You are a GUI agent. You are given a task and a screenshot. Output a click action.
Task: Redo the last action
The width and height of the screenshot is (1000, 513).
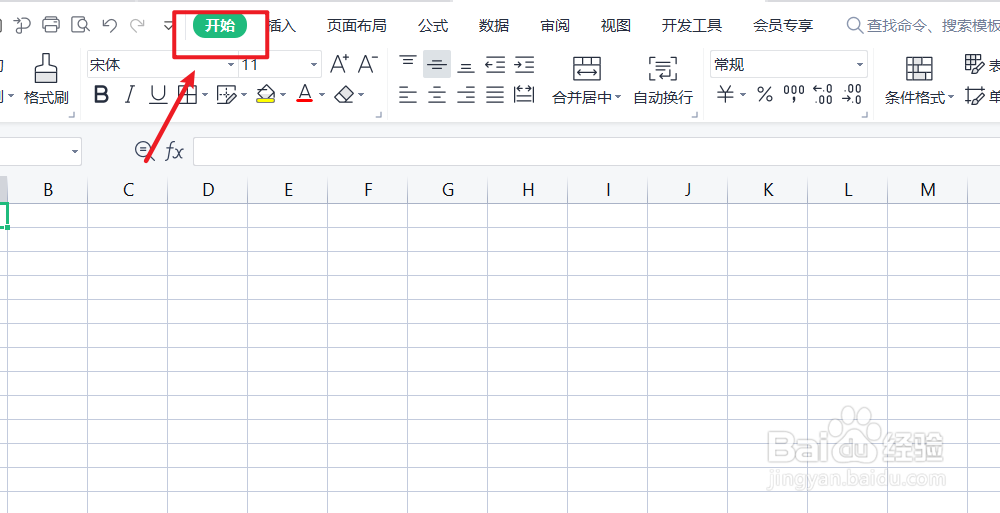tap(137, 26)
